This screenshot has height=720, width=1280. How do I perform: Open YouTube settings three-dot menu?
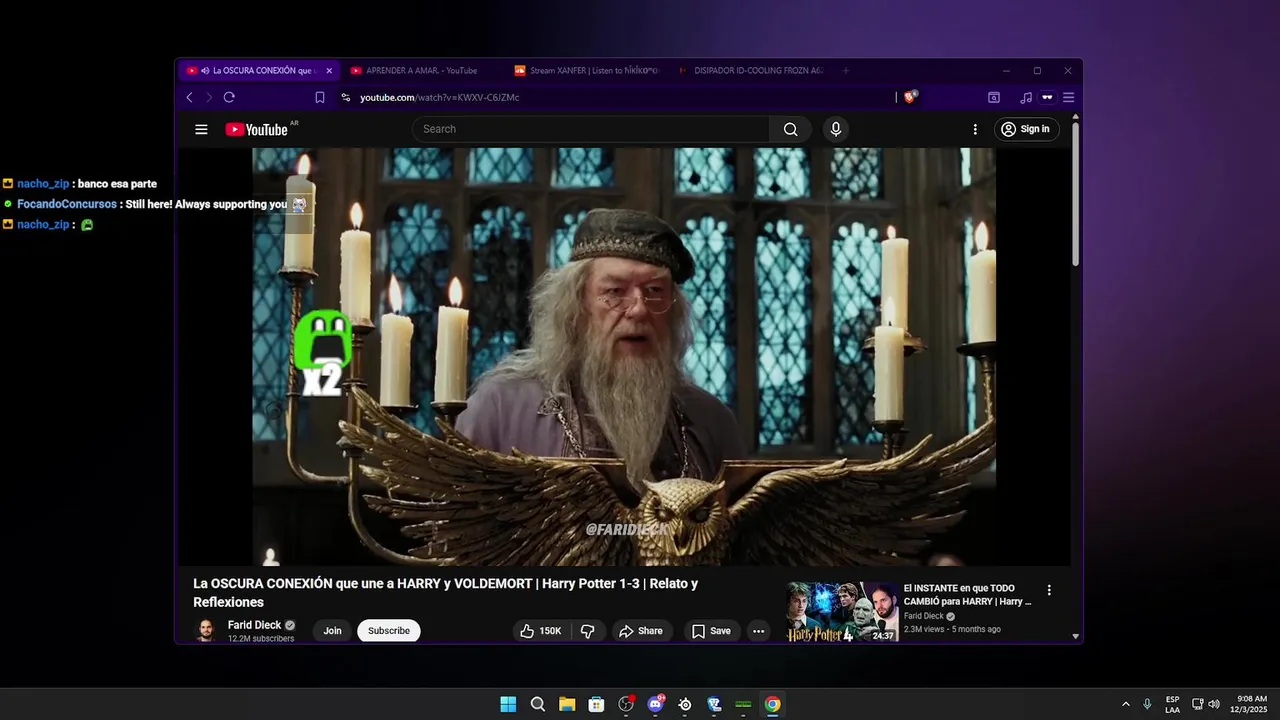[975, 129]
